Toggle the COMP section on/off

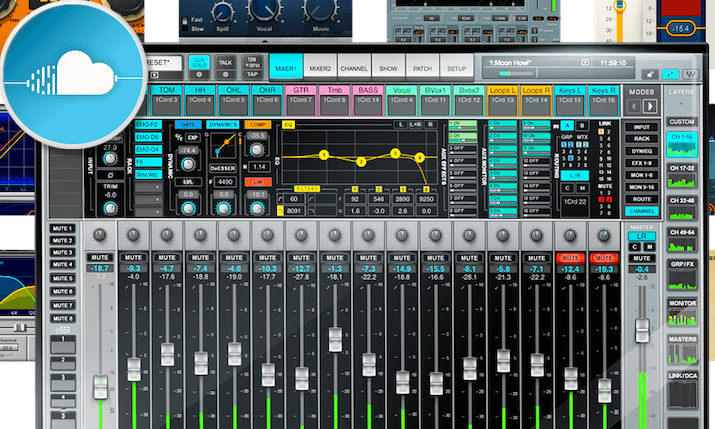258,124
